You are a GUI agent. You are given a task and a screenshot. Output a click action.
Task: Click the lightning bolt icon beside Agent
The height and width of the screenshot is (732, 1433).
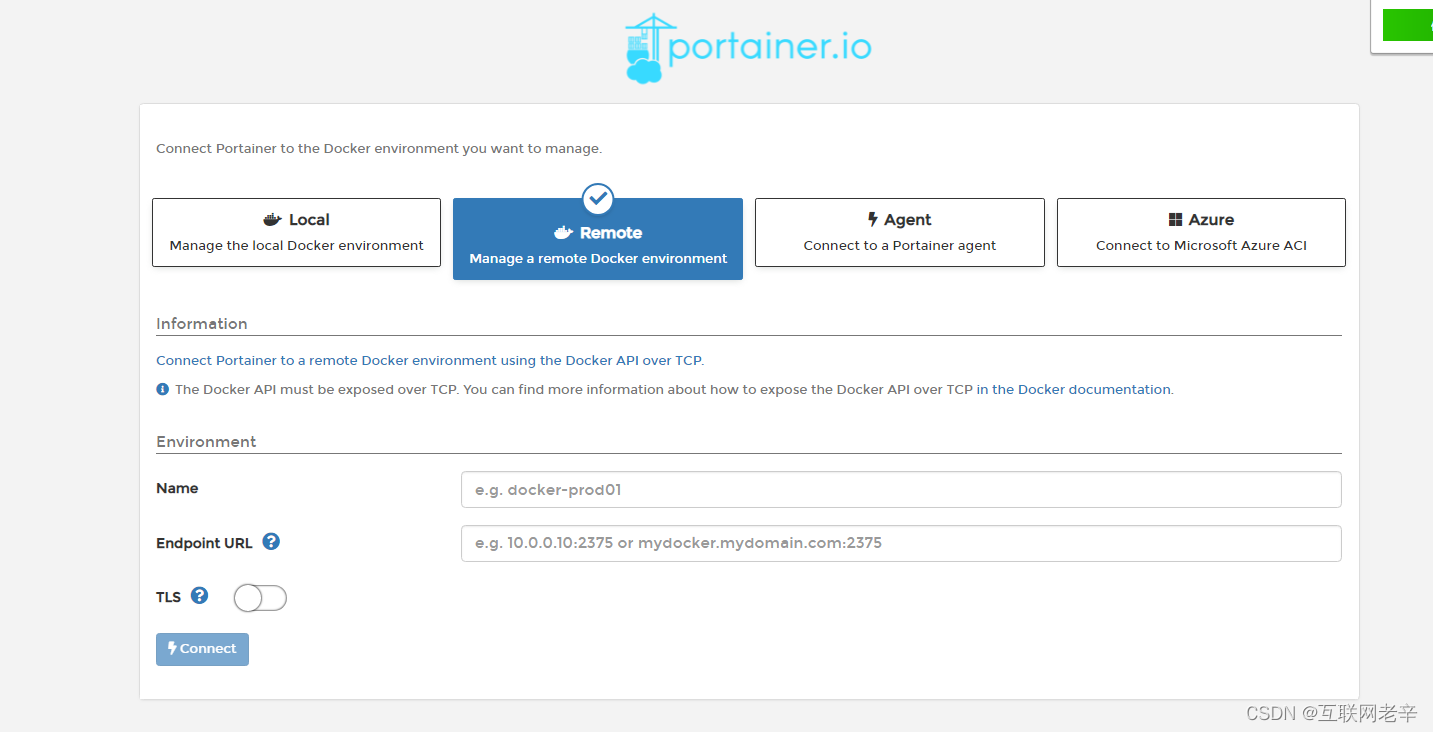pyautogui.click(x=873, y=220)
